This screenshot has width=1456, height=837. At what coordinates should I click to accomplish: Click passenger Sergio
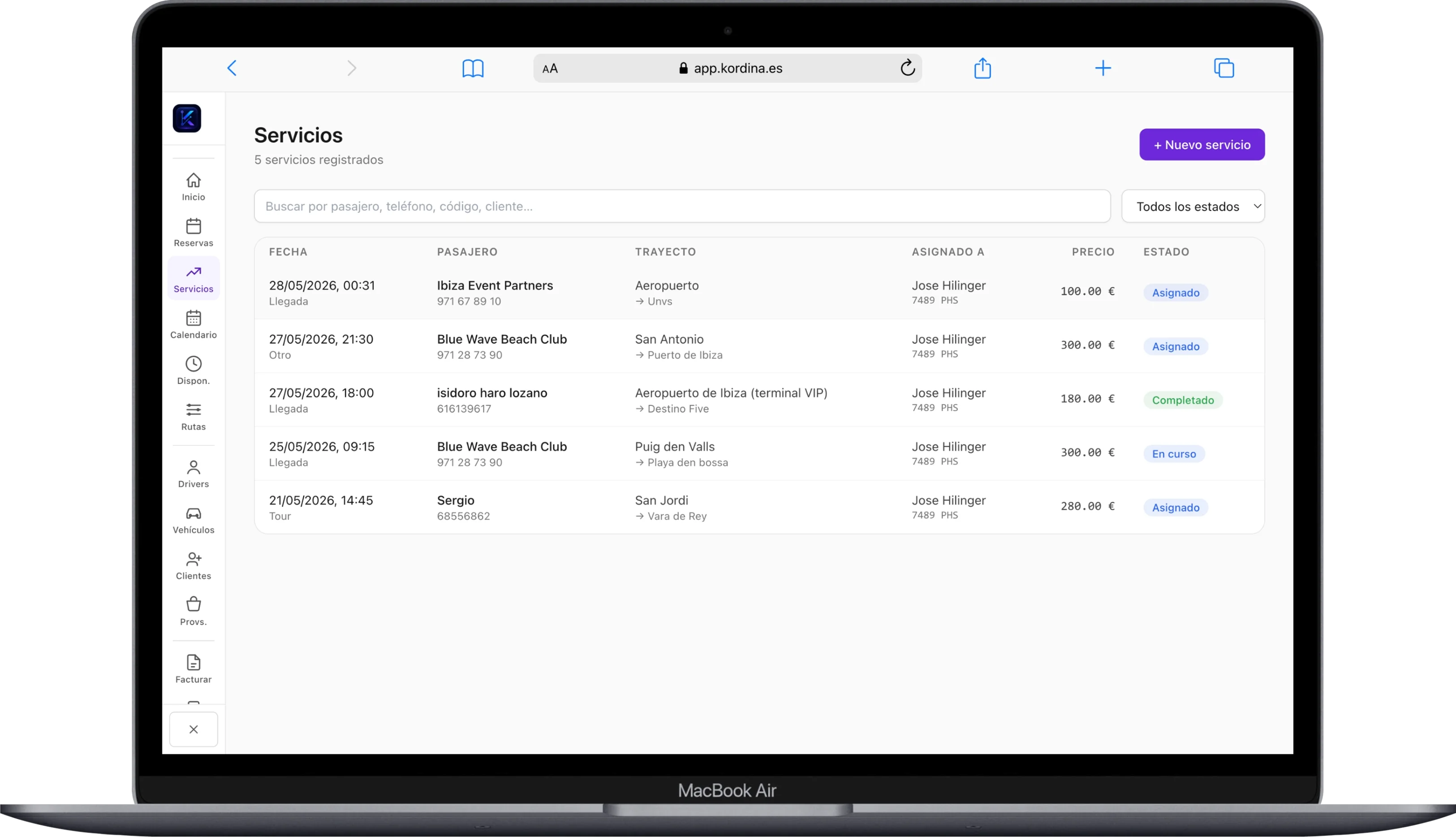pos(455,500)
